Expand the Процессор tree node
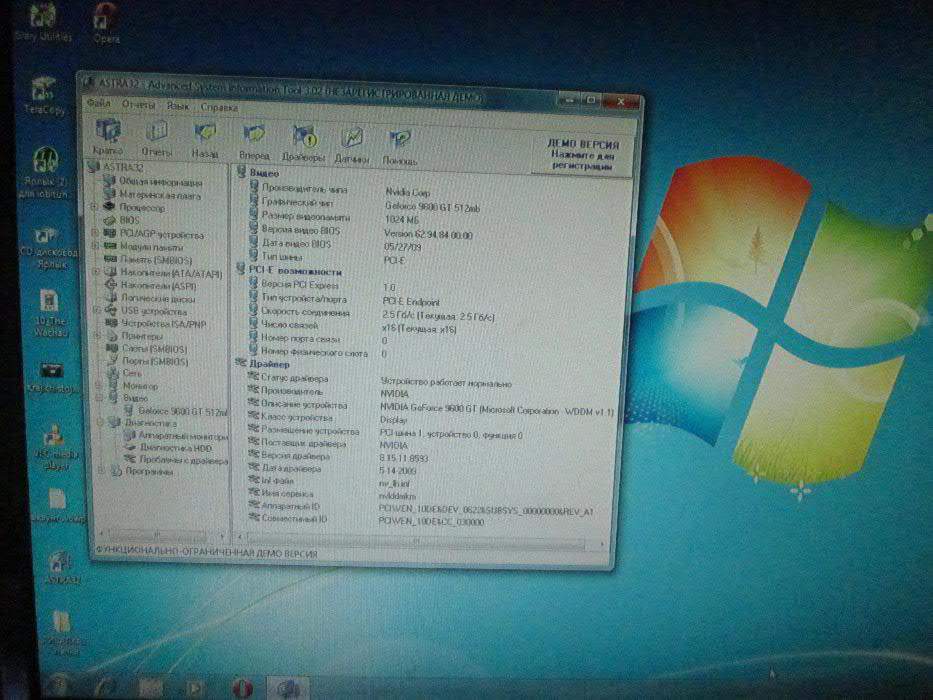 click(x=94, y=207)
